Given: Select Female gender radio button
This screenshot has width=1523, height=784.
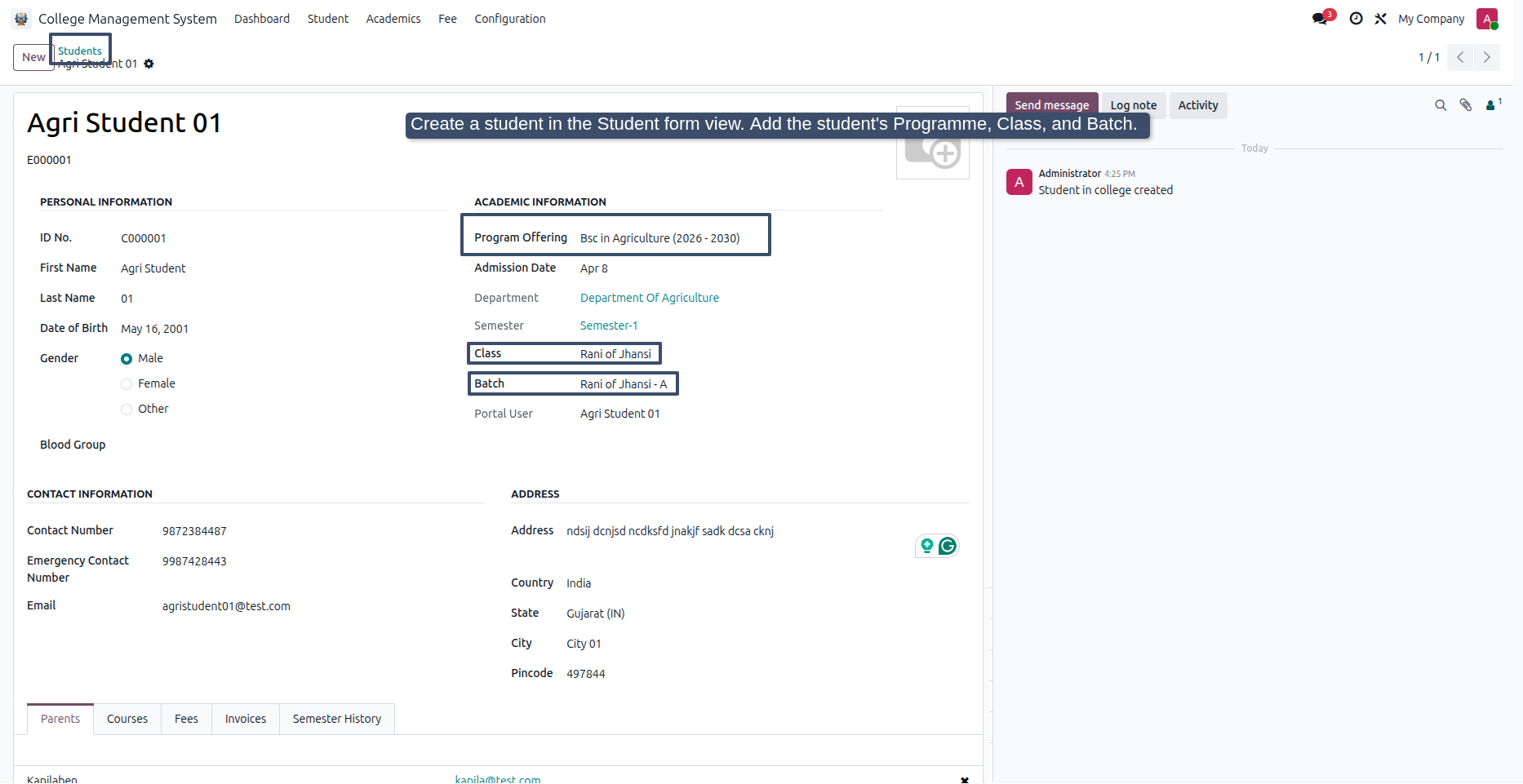Looking at the screenshot, I should point(127,384).
